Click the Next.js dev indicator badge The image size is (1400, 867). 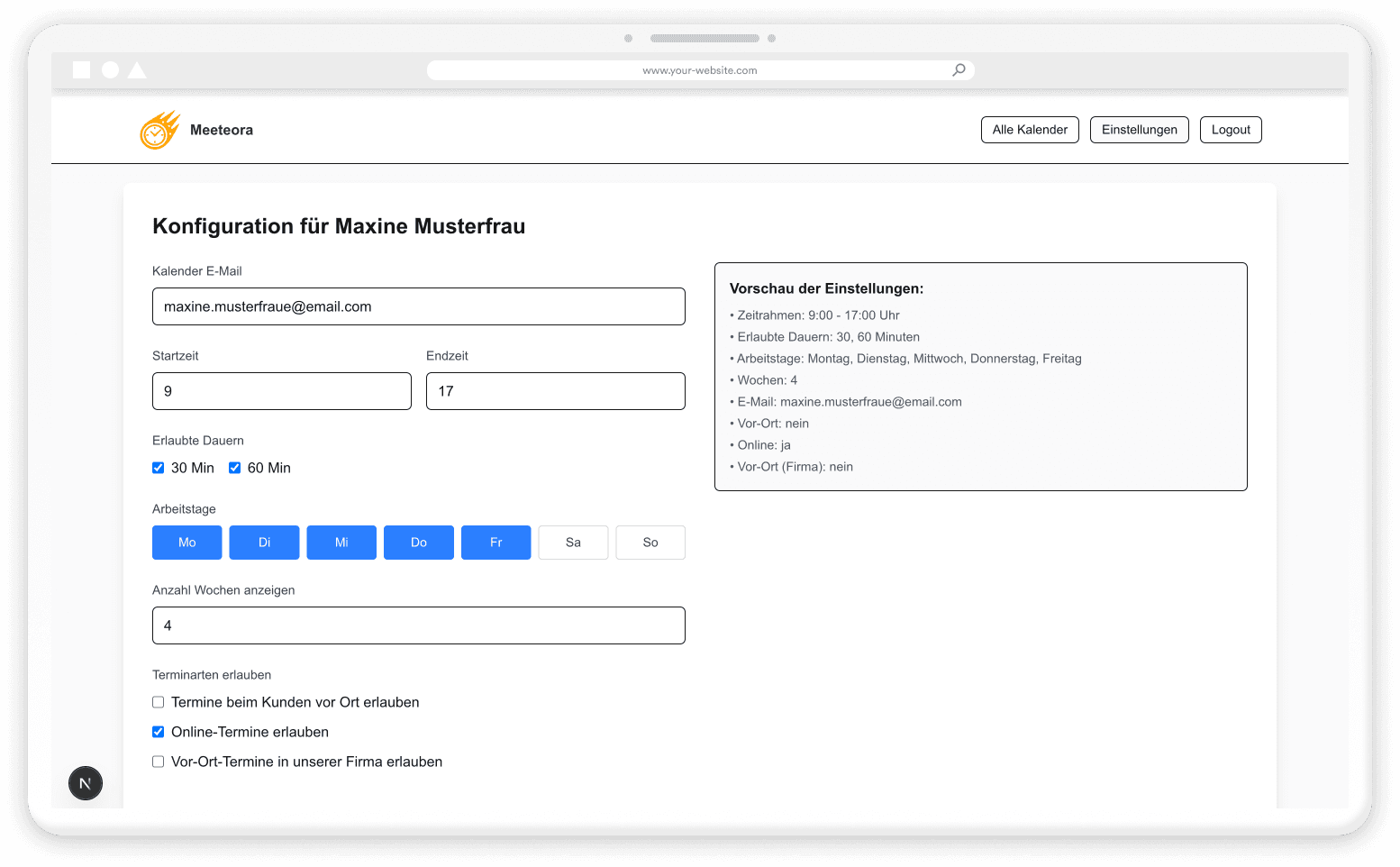click(86, 783)
